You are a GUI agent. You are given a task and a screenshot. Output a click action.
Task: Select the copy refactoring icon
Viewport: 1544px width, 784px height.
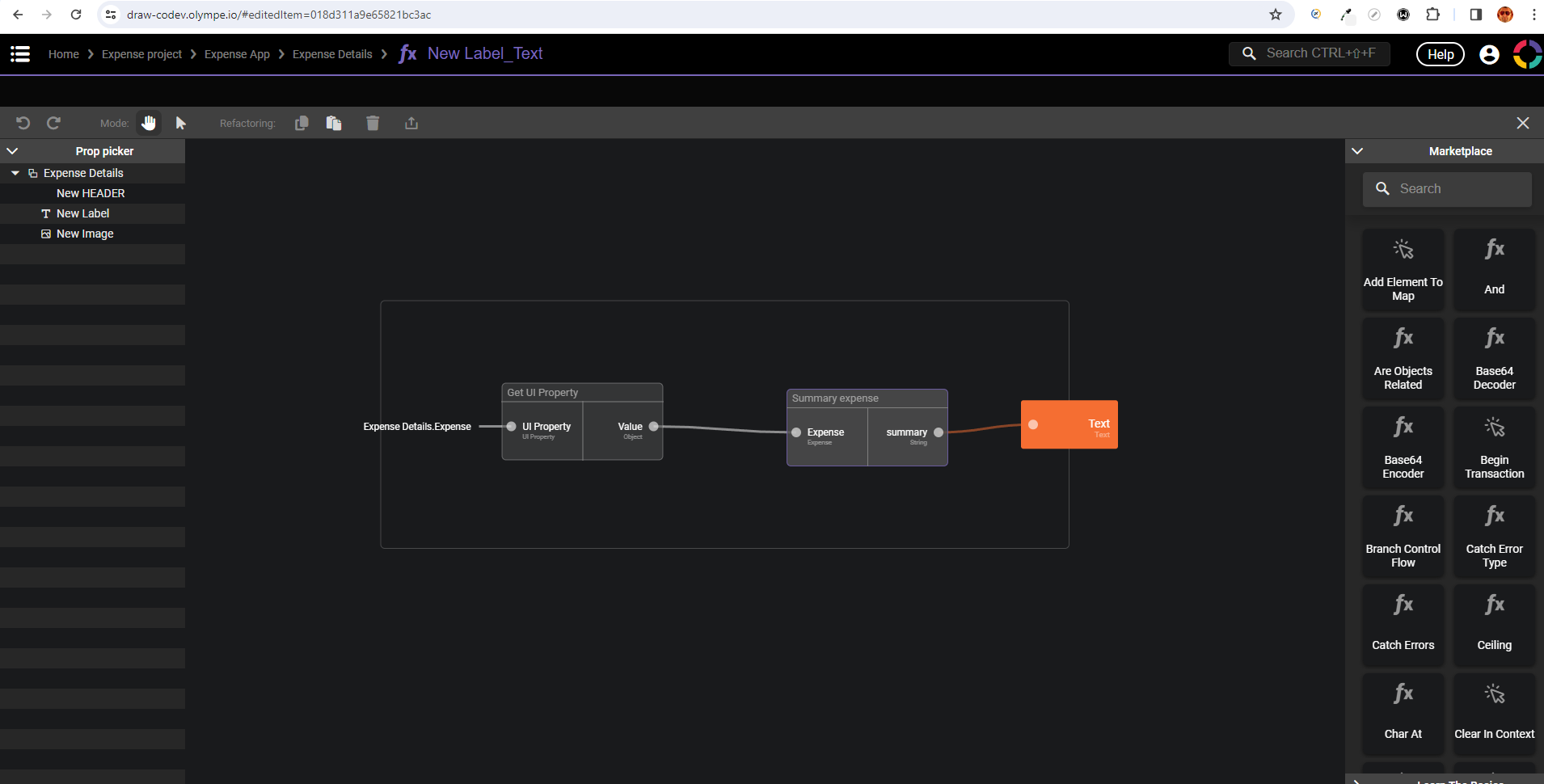[302, 122]
